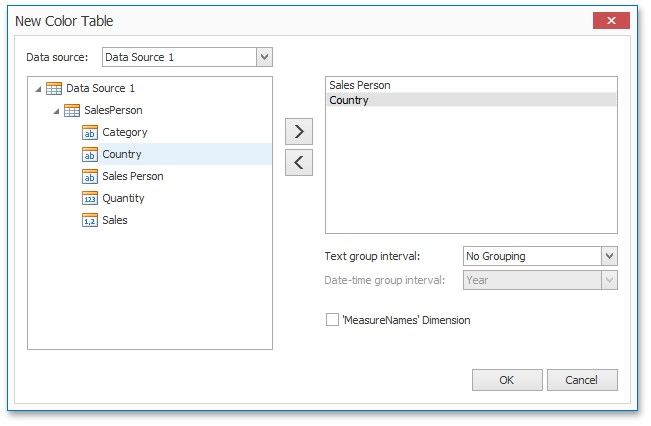Remove field with left arrow button
This screenshot has height=426, width=651.
tap(299, 162)
